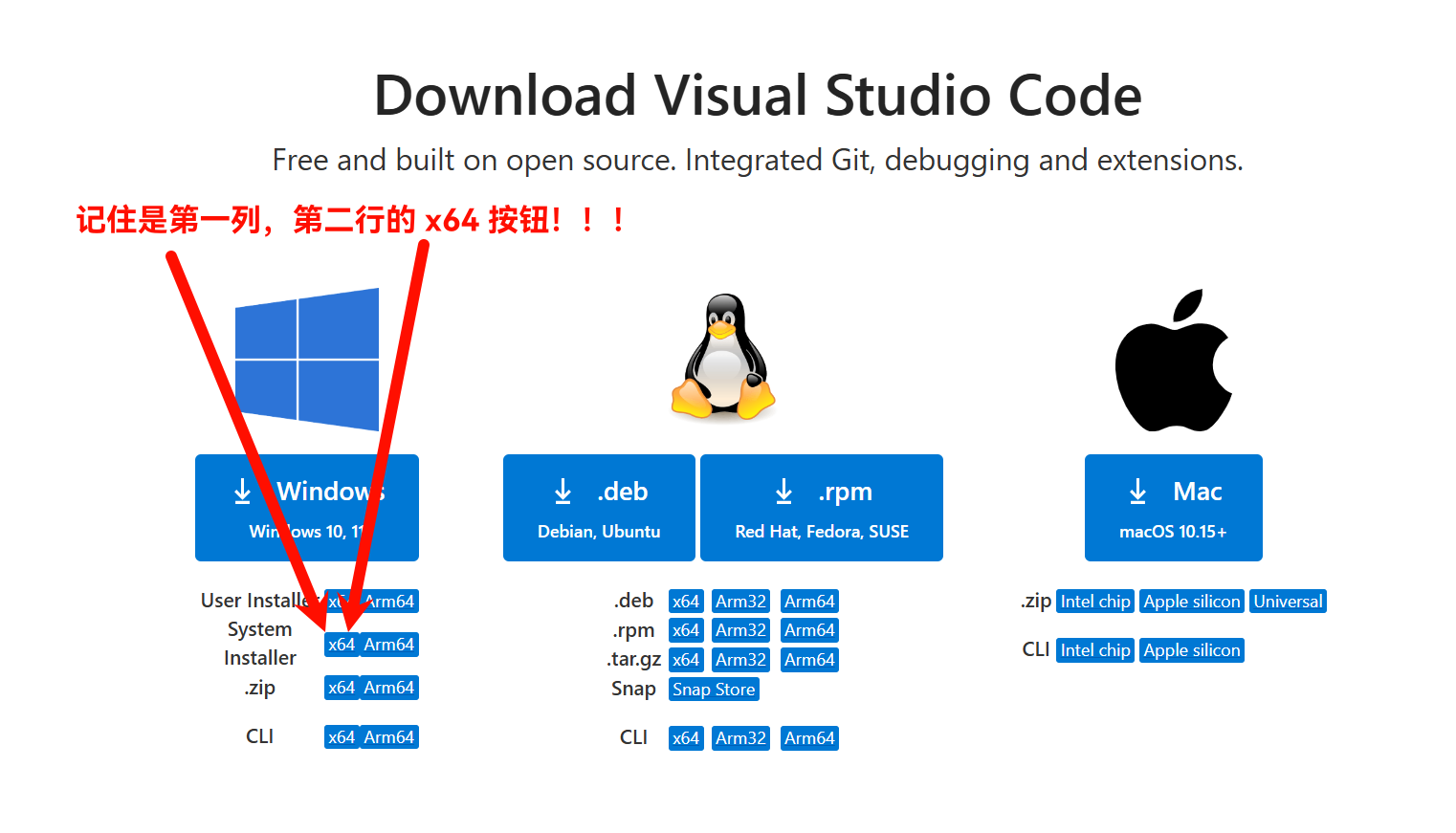1456x833 pixels.
Task: Click the 'Download Visual Studio Code' heading
Action: tap(758, 96)
